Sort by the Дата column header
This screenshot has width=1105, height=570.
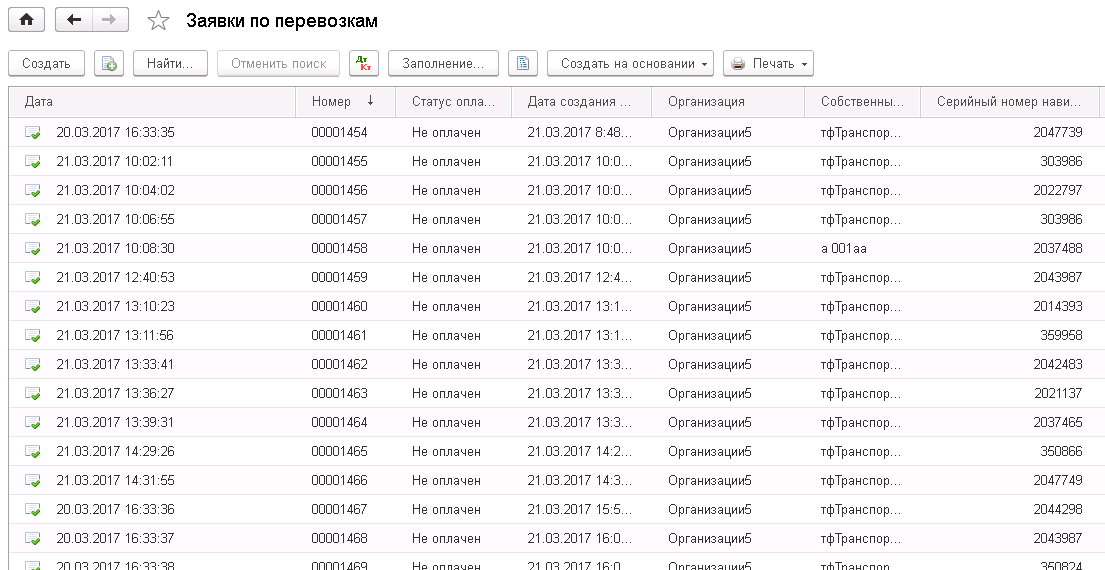152,101
